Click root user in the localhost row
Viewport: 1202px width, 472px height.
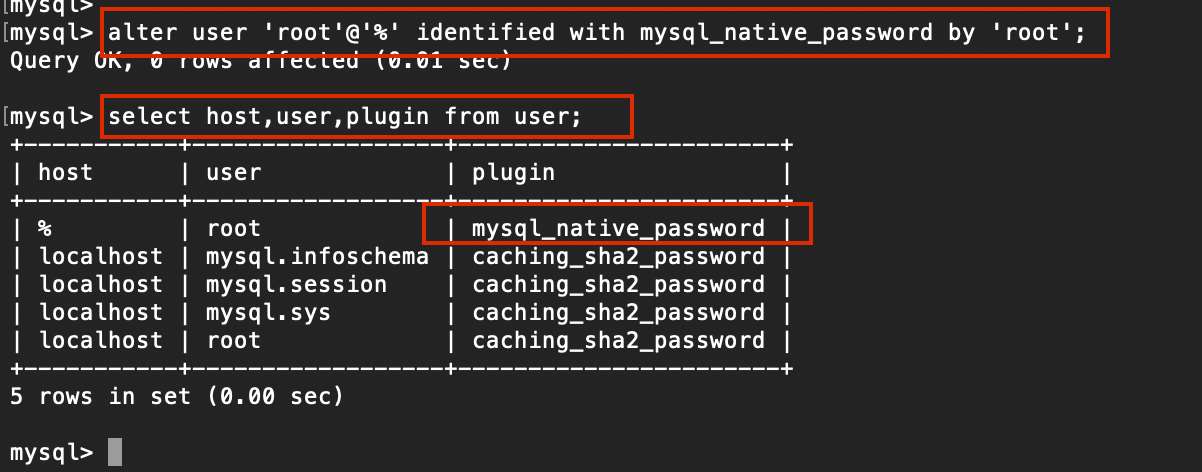(x=233, y=341)
